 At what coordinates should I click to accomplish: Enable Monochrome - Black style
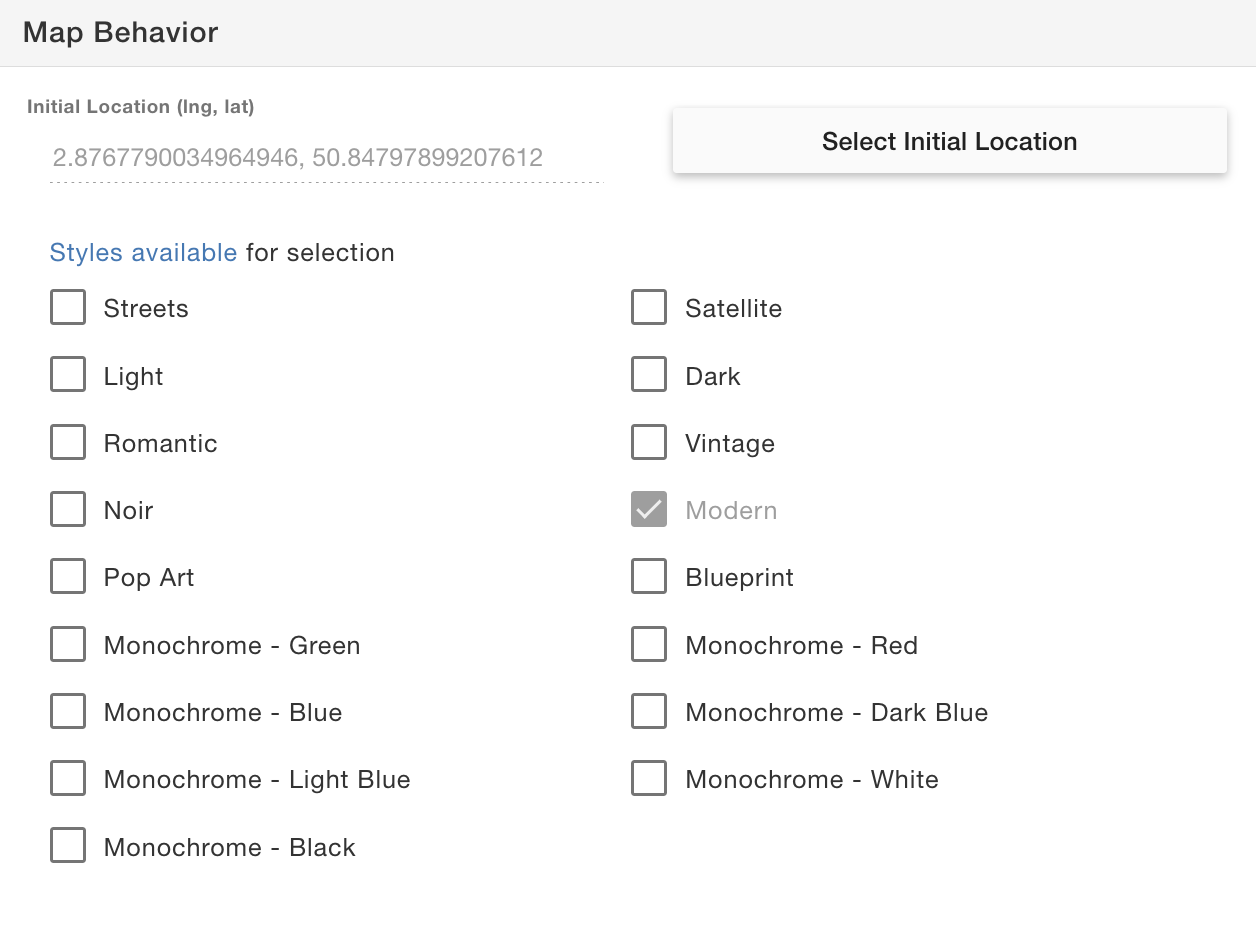(68, 847)
